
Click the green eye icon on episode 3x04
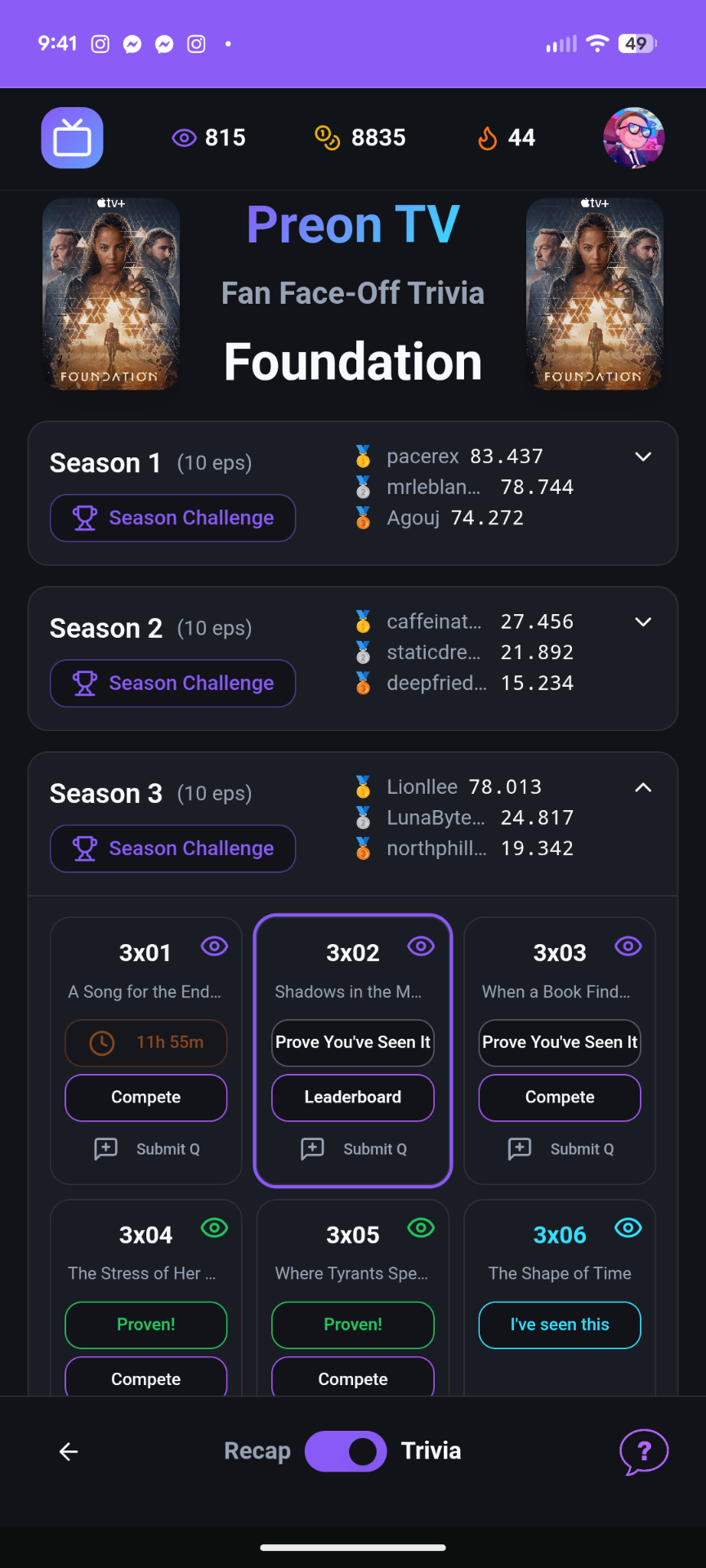214,1227
